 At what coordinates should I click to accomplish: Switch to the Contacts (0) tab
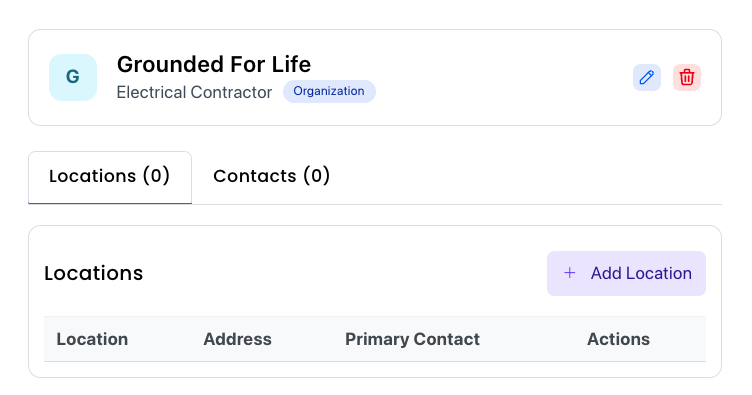tap(271, 176)
